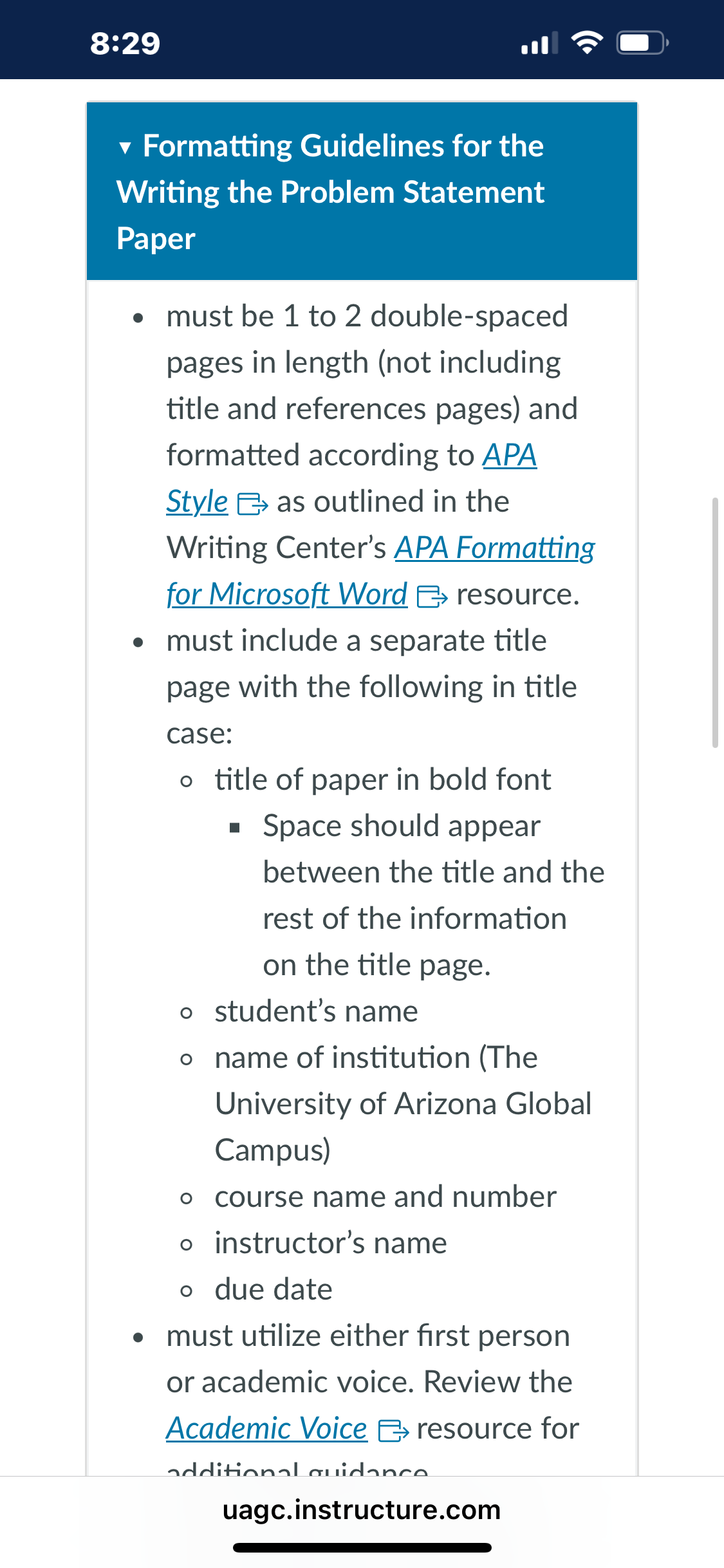Open the Academic Voice resource link
This screenshot has width=724, height=1568.
point(266,1429)
